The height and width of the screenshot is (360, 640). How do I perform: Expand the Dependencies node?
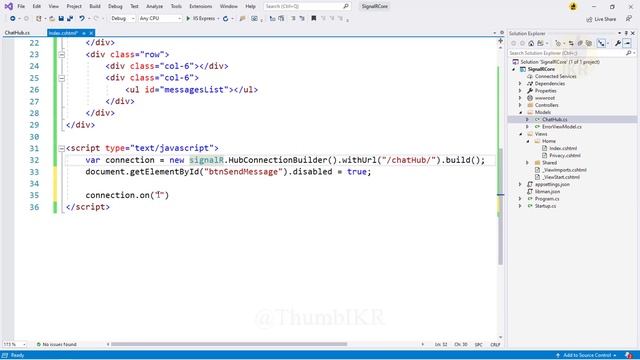pos(520,84)
